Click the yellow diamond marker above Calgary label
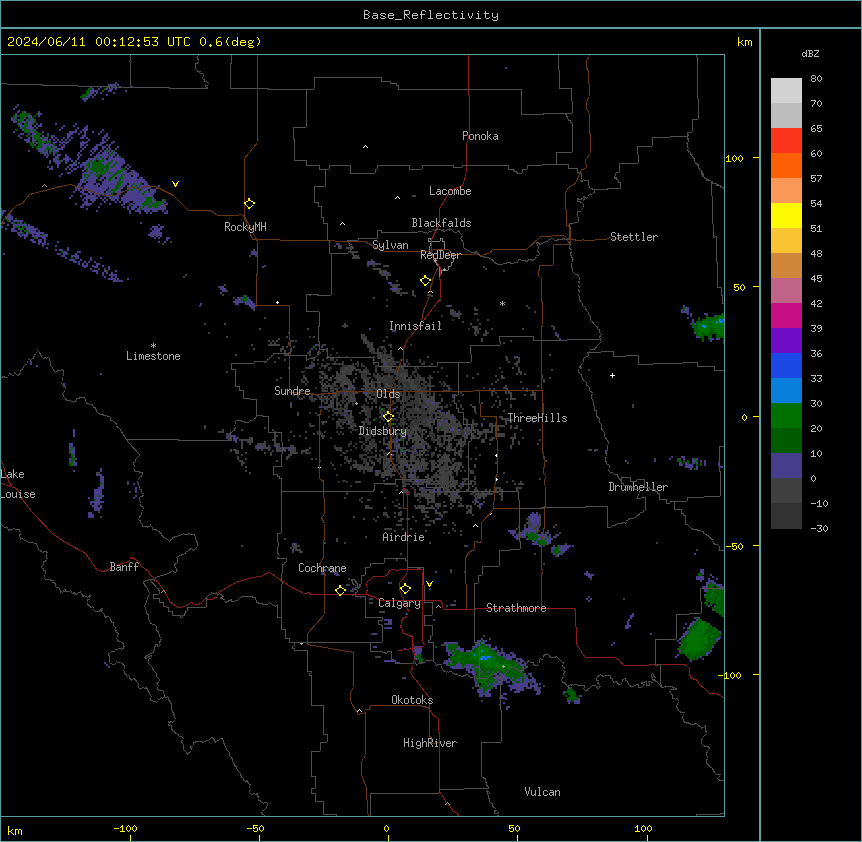This screenshot has height=842, width=862. tap(405, 589)
